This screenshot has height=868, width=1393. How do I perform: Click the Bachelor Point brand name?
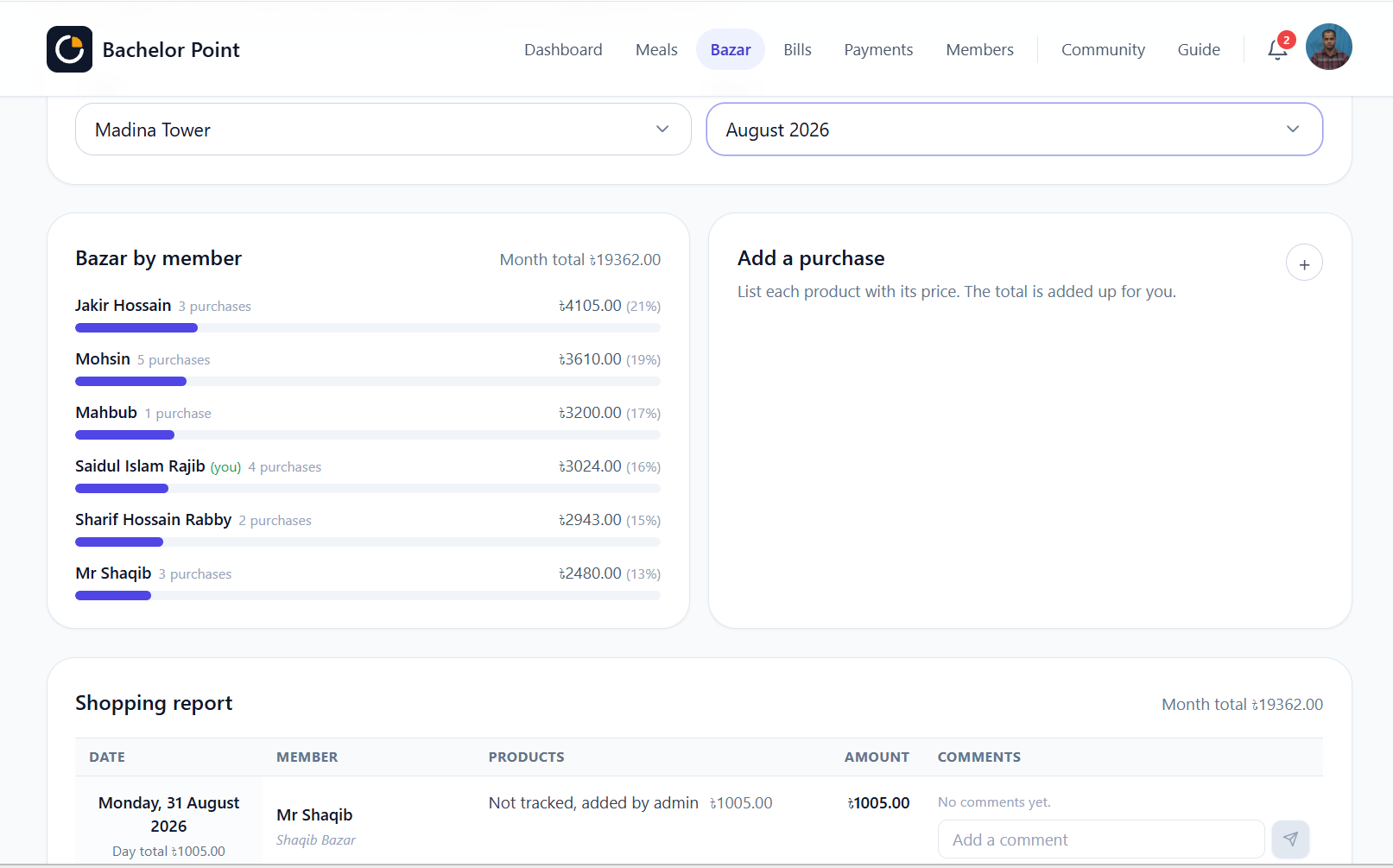tap(171, 50)
